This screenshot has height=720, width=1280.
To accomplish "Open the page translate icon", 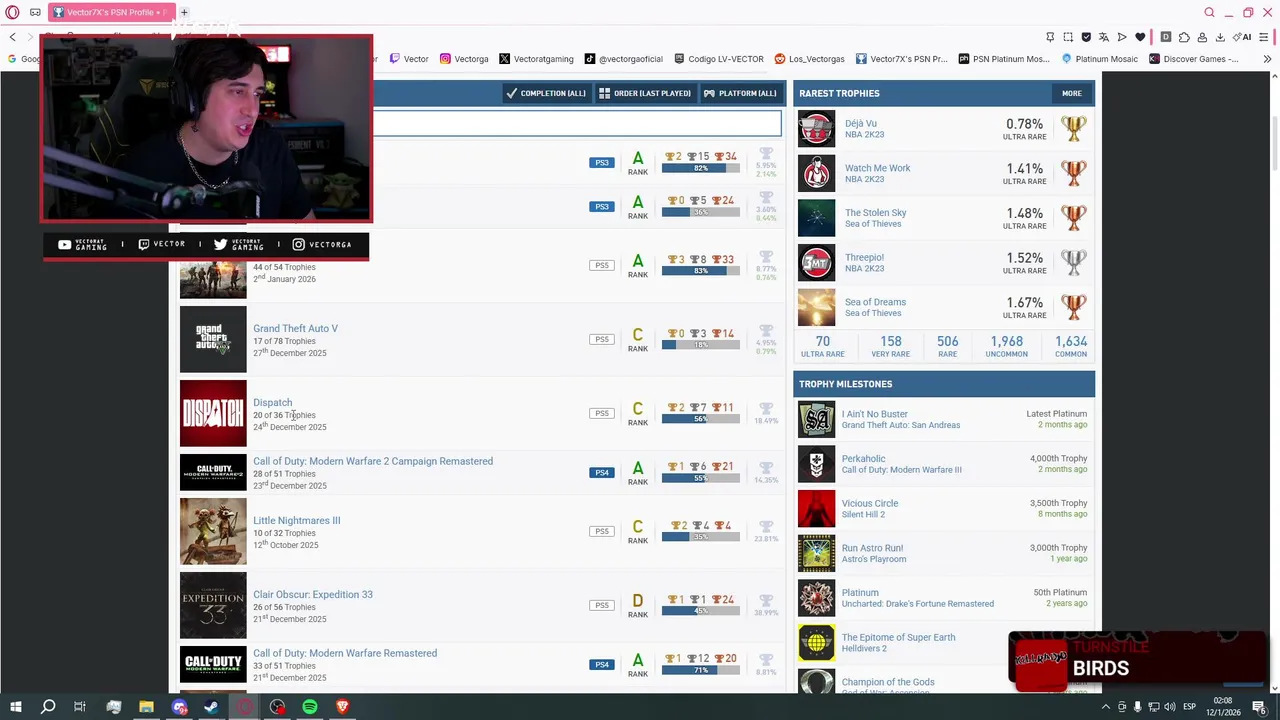I will coord(1104,37).
